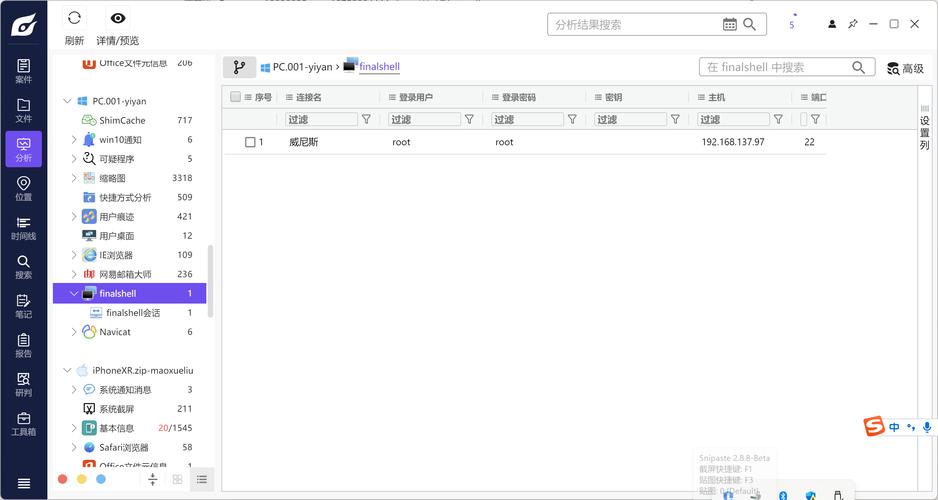Select finalshell会话 in the tree
Image resolution: width=938 pixels, height=500 pixels.
pyautogui.click(x=133, y=313)
